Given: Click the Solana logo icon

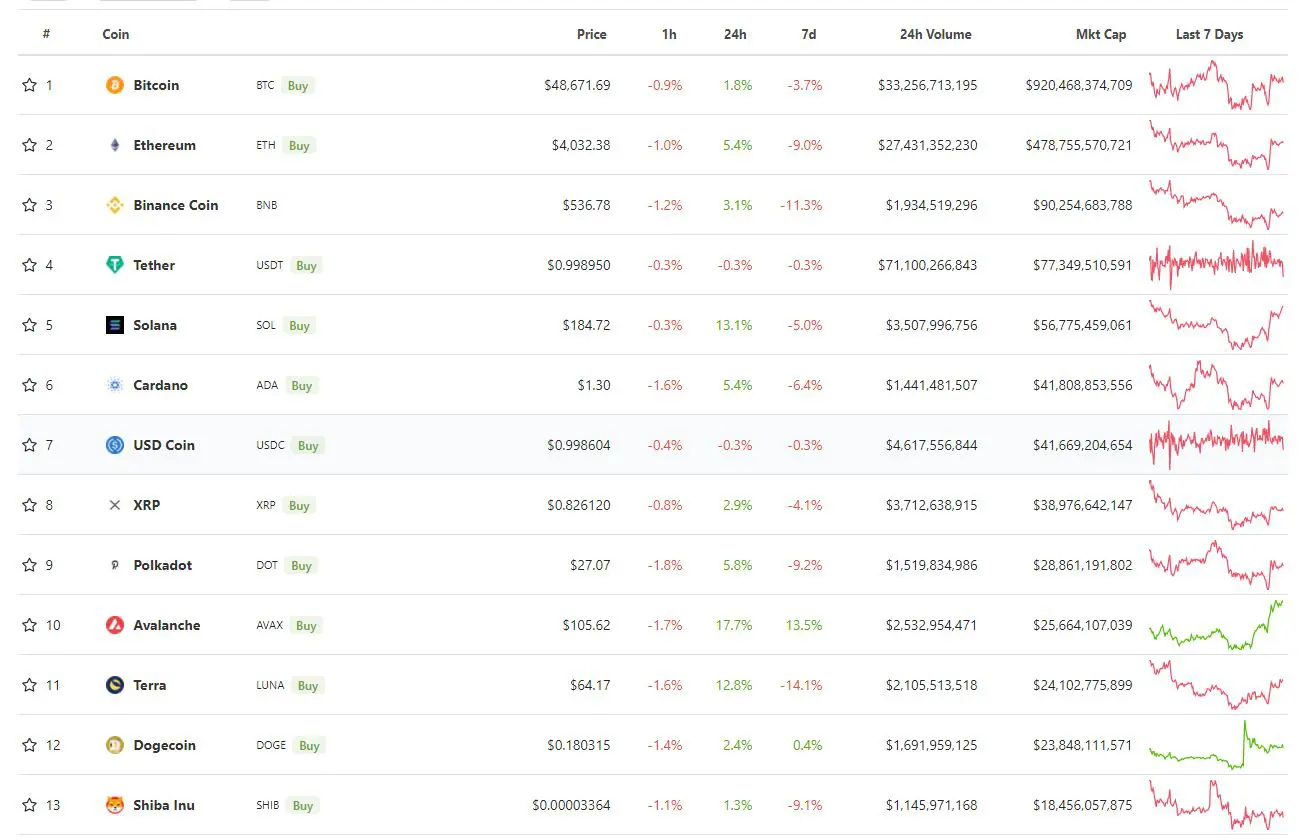Looking at the screenshot, I should (115, 325).
